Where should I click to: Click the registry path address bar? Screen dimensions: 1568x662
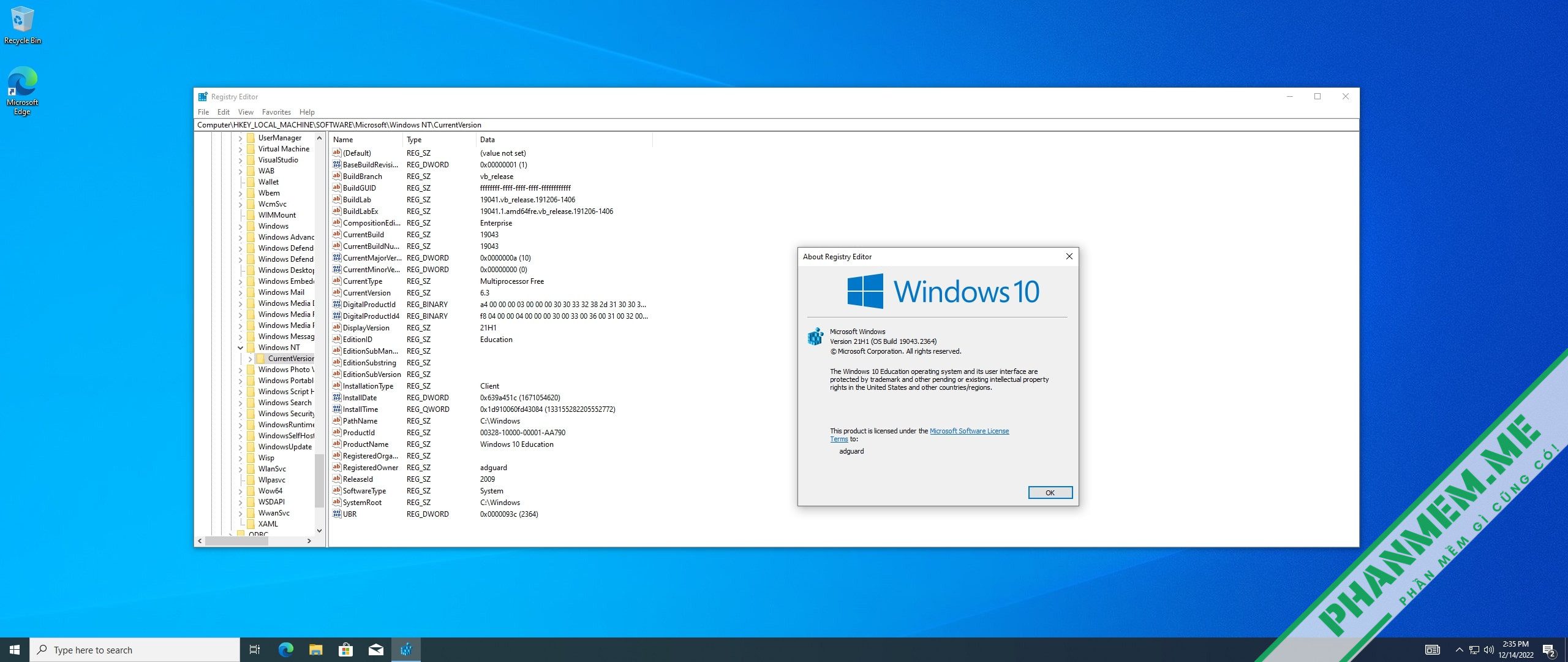click(777, 125)
